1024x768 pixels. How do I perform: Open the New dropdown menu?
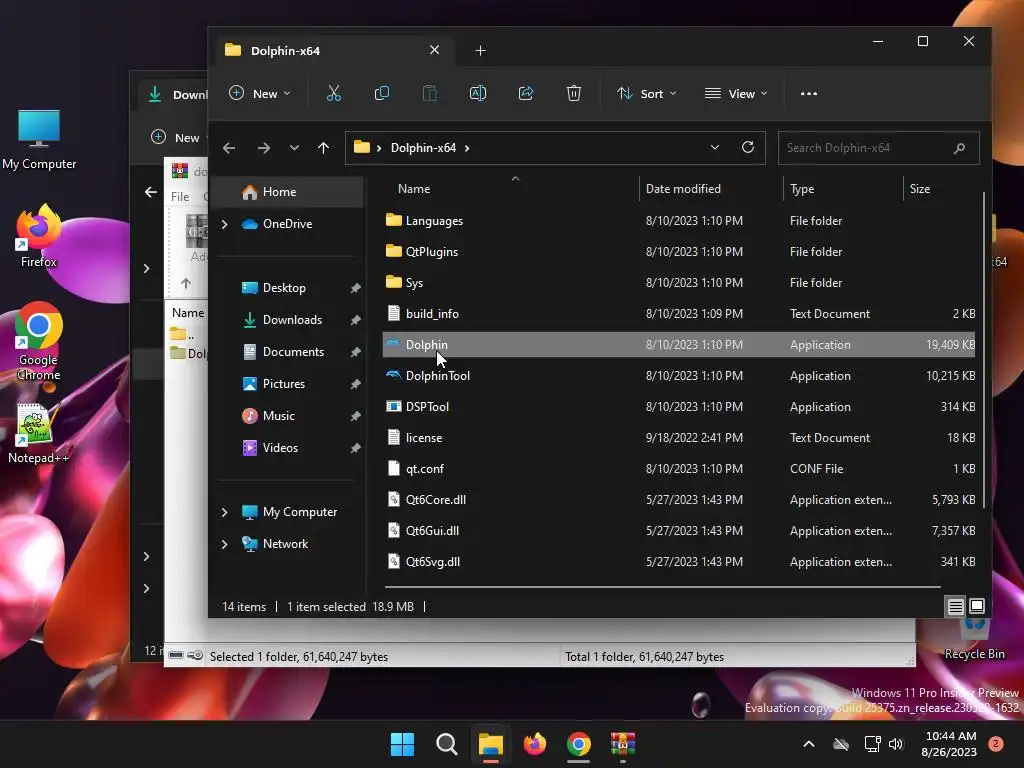(259, 93)
